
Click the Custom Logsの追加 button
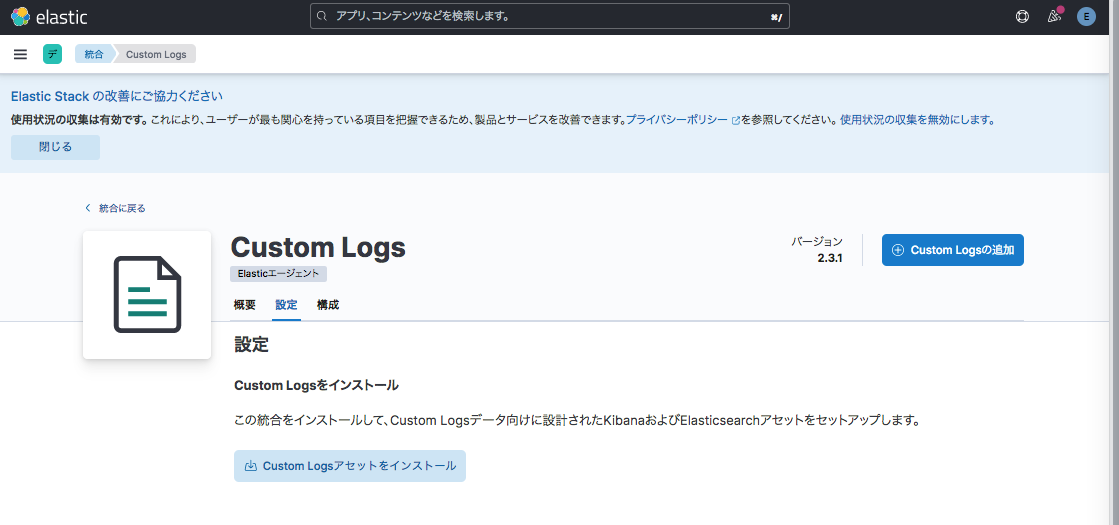coord(952,250)
